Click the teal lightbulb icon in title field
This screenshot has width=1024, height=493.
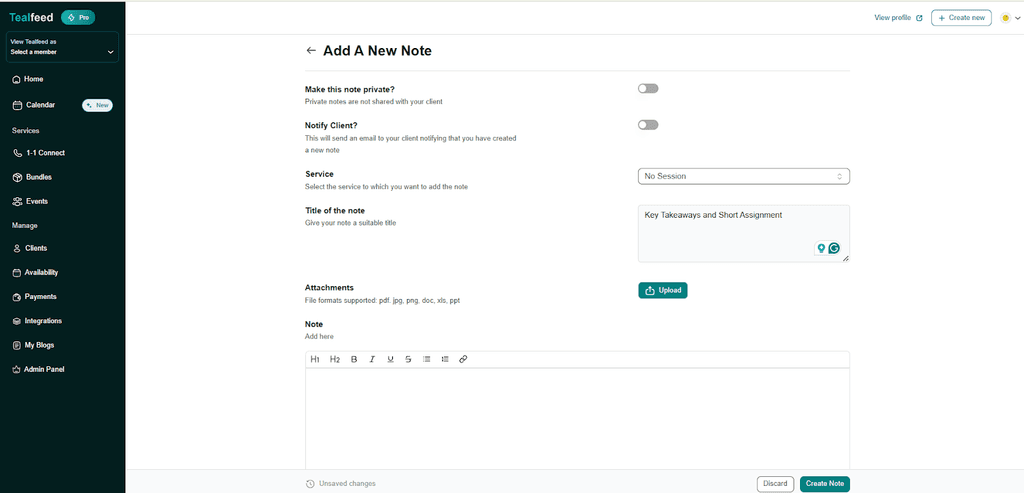[x=821, y=248]
